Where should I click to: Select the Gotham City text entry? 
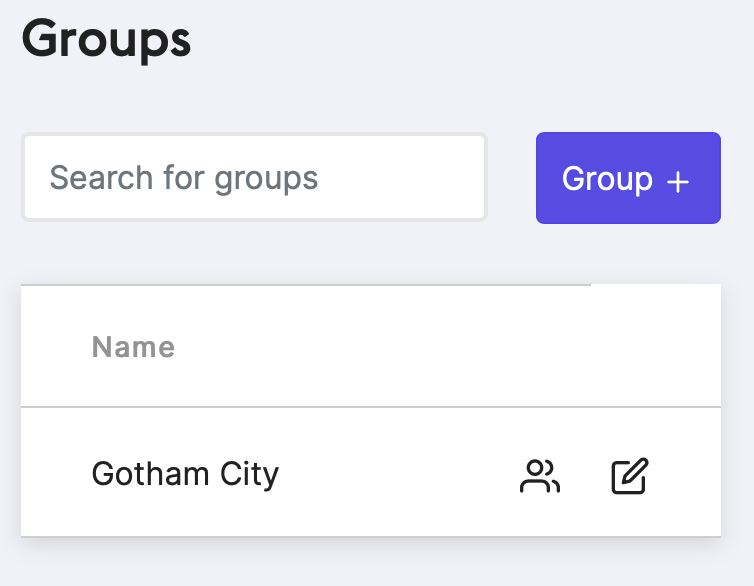tap(185, 474)
